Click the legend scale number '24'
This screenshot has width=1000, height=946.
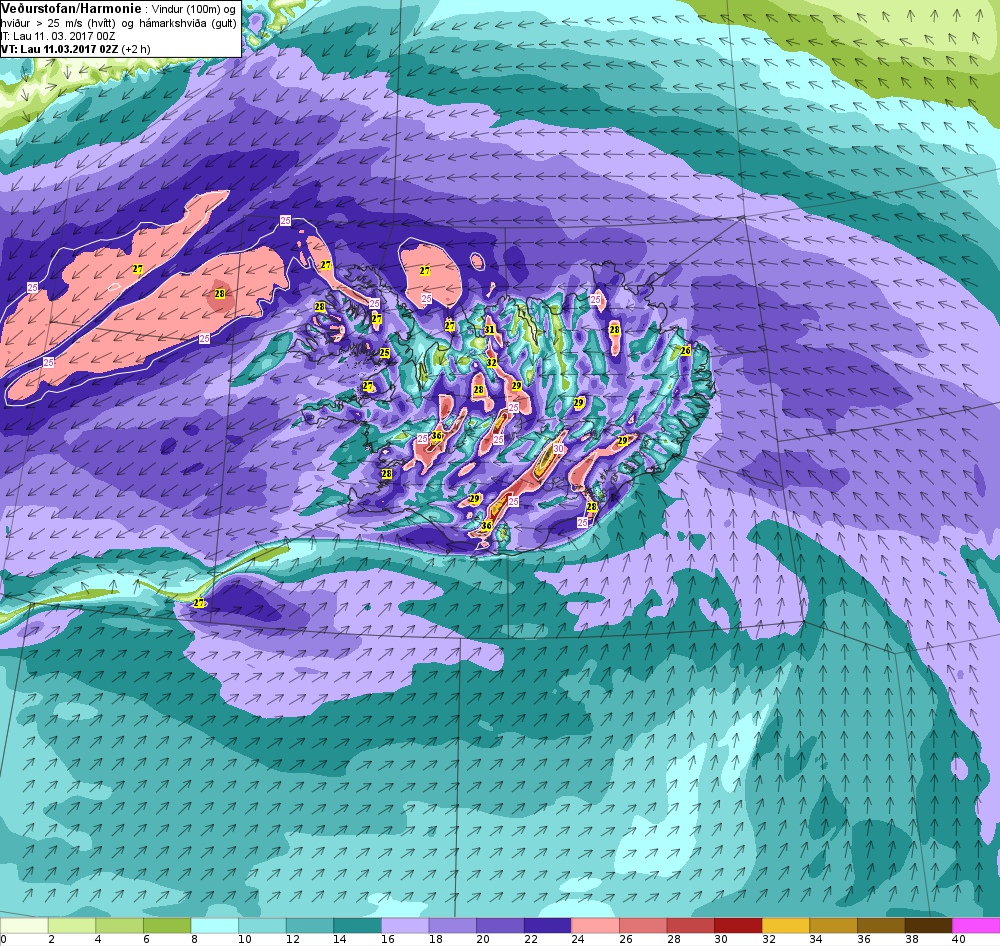(578, 939)
